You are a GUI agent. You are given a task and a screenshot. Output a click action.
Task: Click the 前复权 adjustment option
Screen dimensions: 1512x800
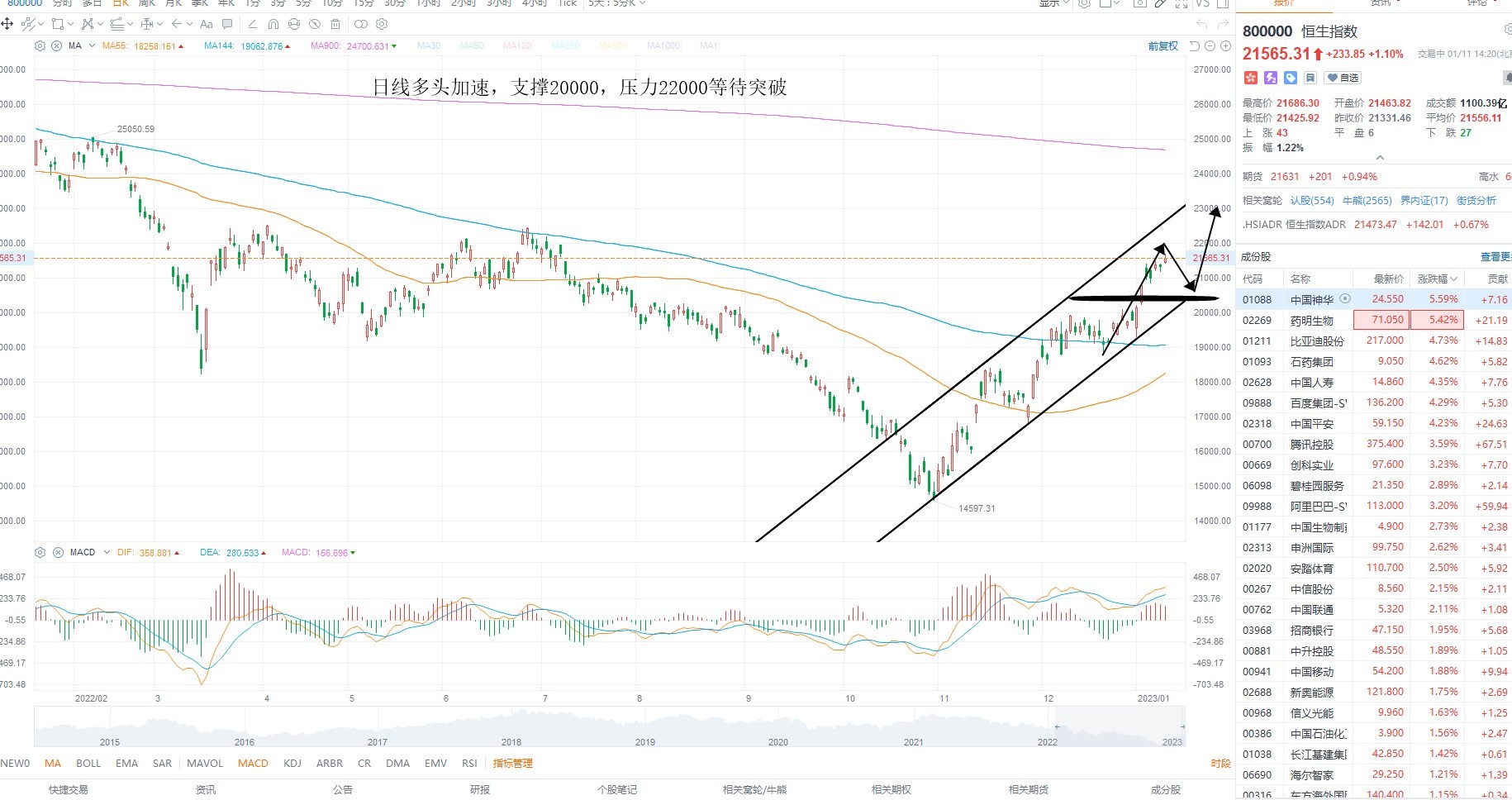(1163, 46)
